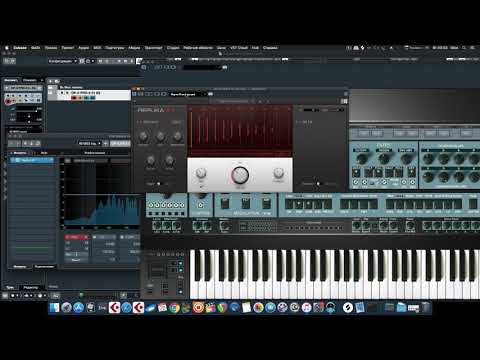Screen dimensions: 480x360
Task: Open the Файл menu
Action: coord(35,48)
